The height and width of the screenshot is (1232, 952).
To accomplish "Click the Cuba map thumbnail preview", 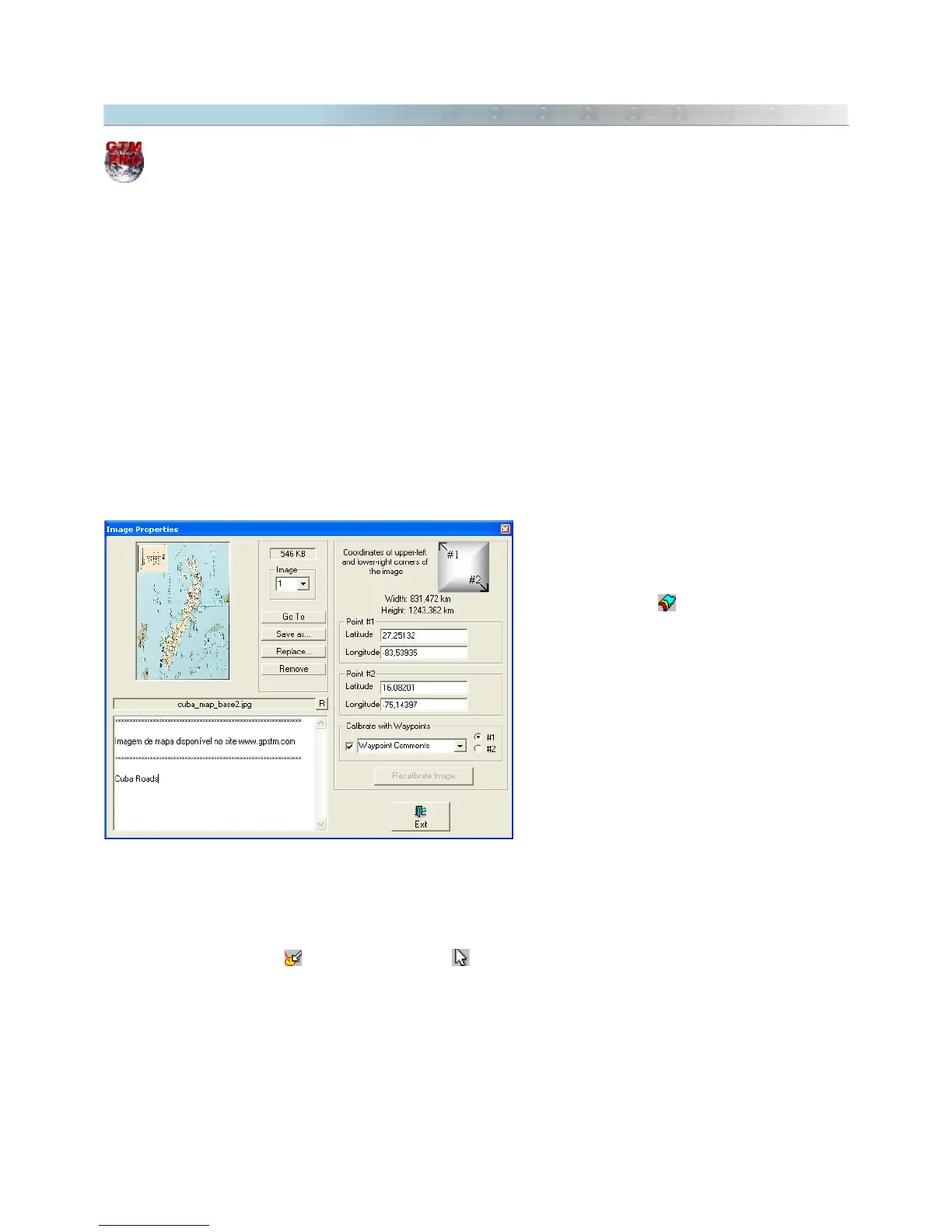I will coord(183,611).
